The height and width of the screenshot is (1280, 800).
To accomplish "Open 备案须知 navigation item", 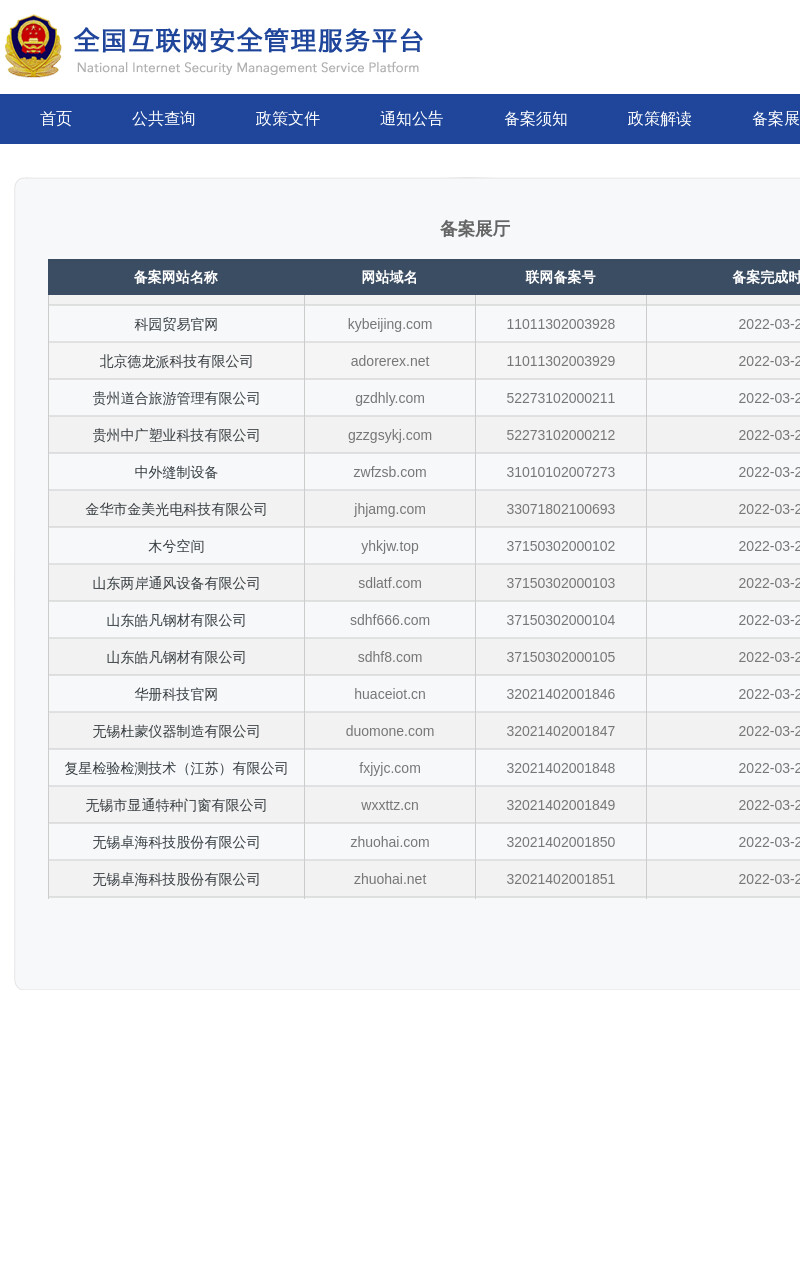I will point(536,119).
